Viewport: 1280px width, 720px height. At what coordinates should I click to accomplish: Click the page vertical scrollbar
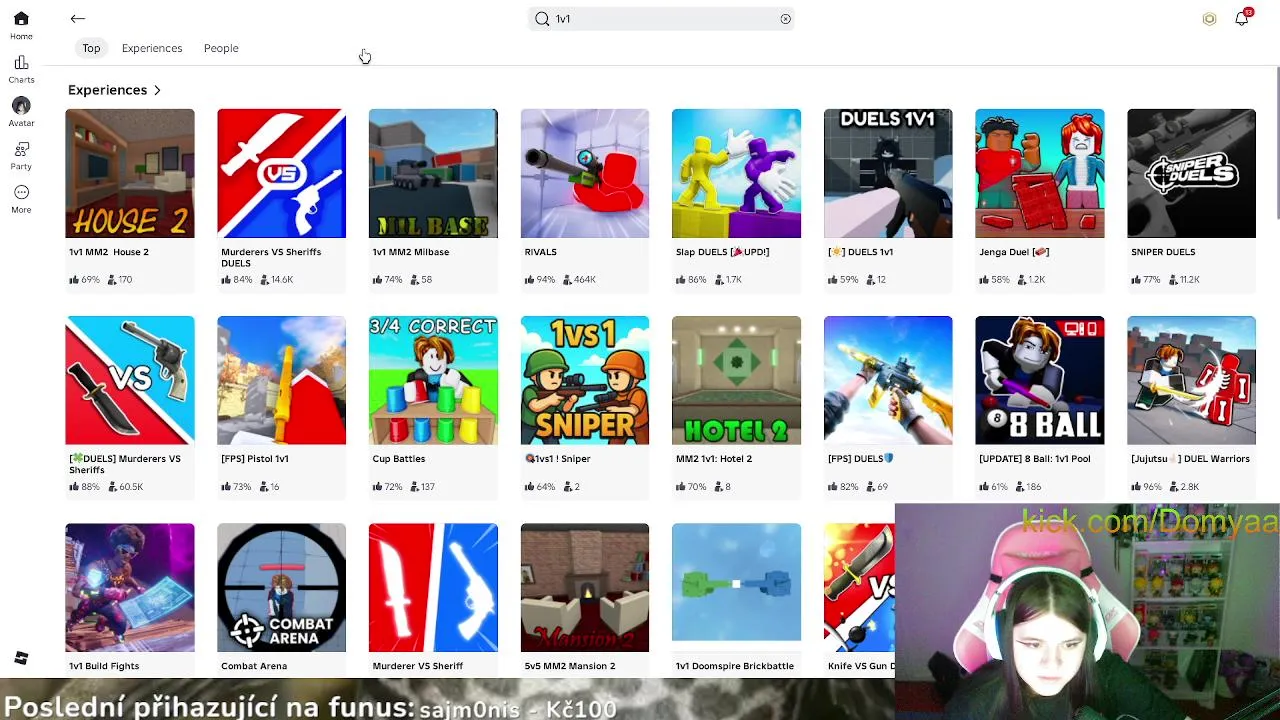tap(1276, 143)
